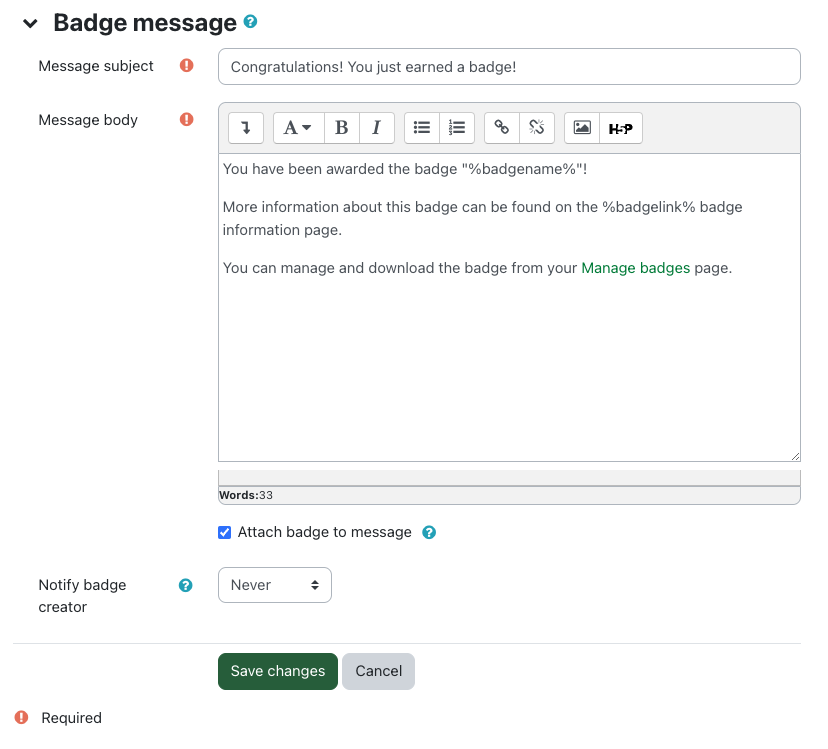Click the insert link icon
The height and width of the screenshot is (749, 828).
pyautogui.click(x=502, y=128)
